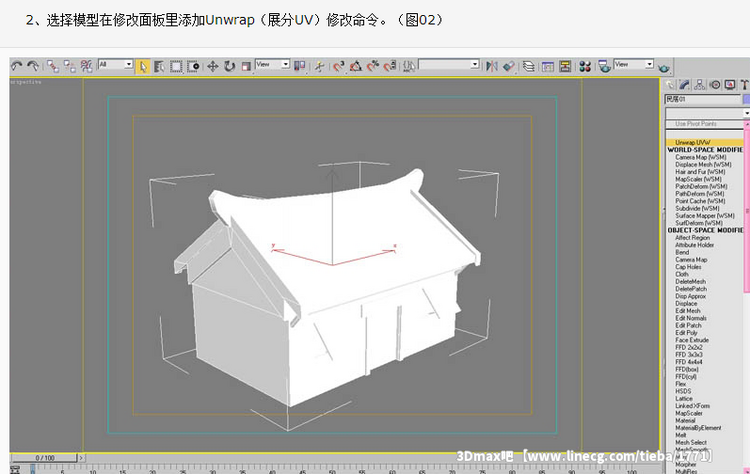This screenshot has height=474, width=750.
Task: Open reference coordinate system View dropdown
Action: click(272, 64)
